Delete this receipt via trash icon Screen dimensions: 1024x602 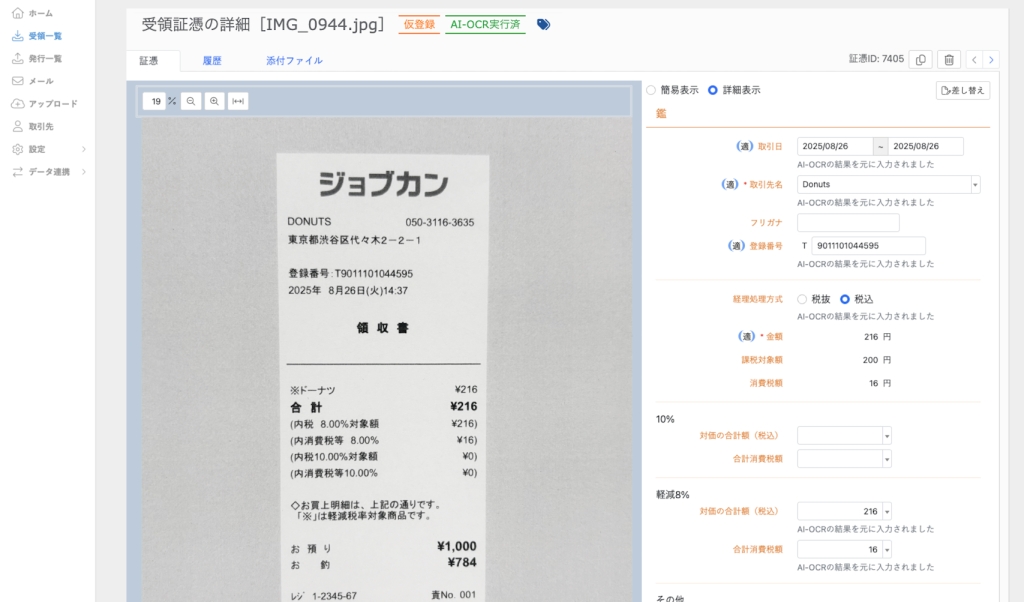point(948,60)
